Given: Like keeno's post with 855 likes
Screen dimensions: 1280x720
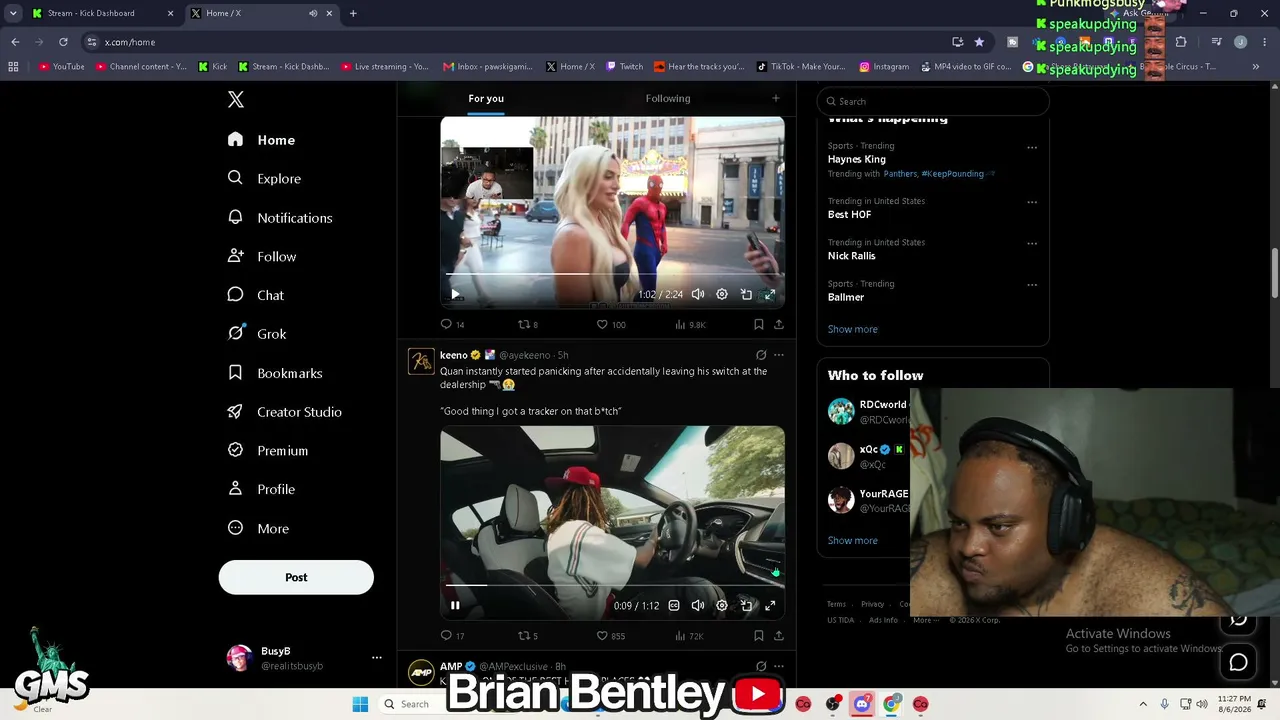Looking at the screenshot, I should pos(611,635).
